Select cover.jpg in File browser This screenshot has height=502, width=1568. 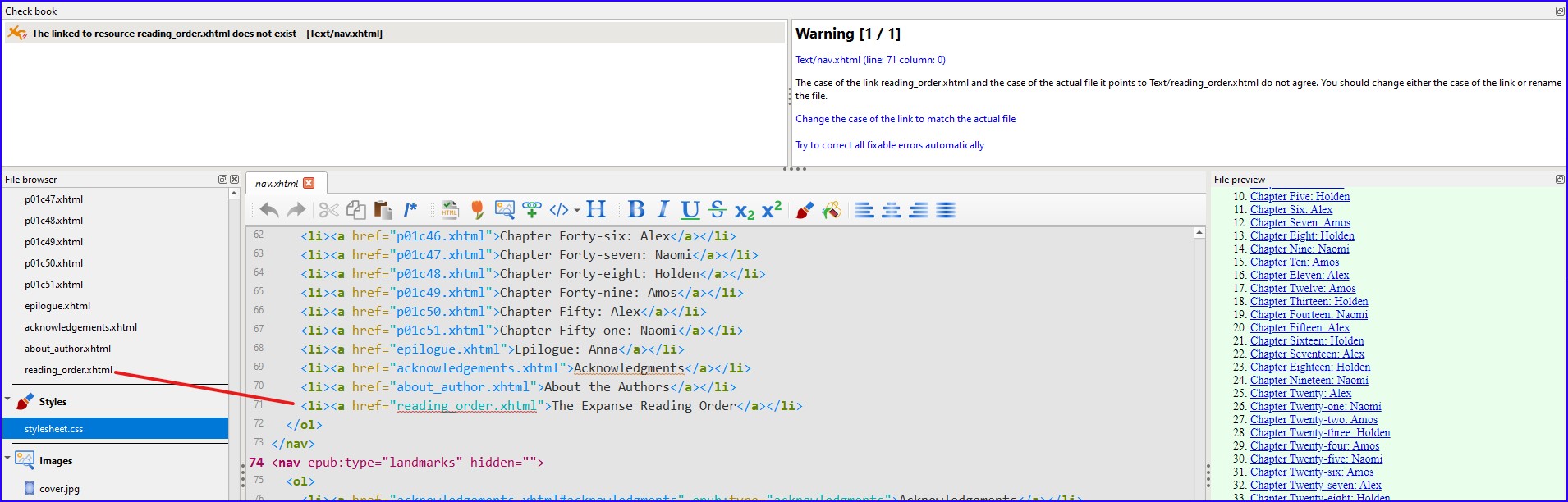coord(59,489)
